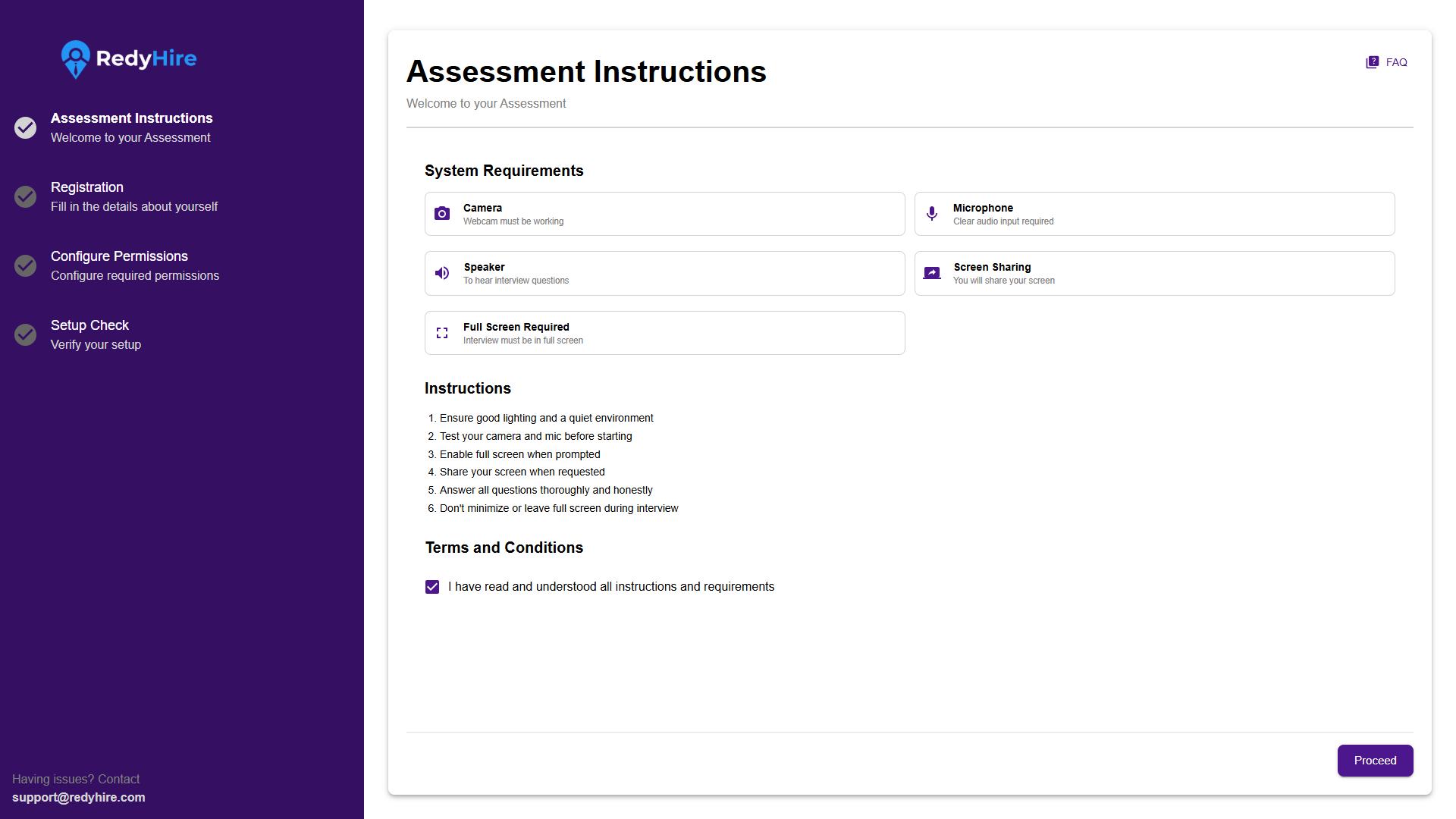Click 'Don't minimize or leave full screen' instruction

[559, 508]
